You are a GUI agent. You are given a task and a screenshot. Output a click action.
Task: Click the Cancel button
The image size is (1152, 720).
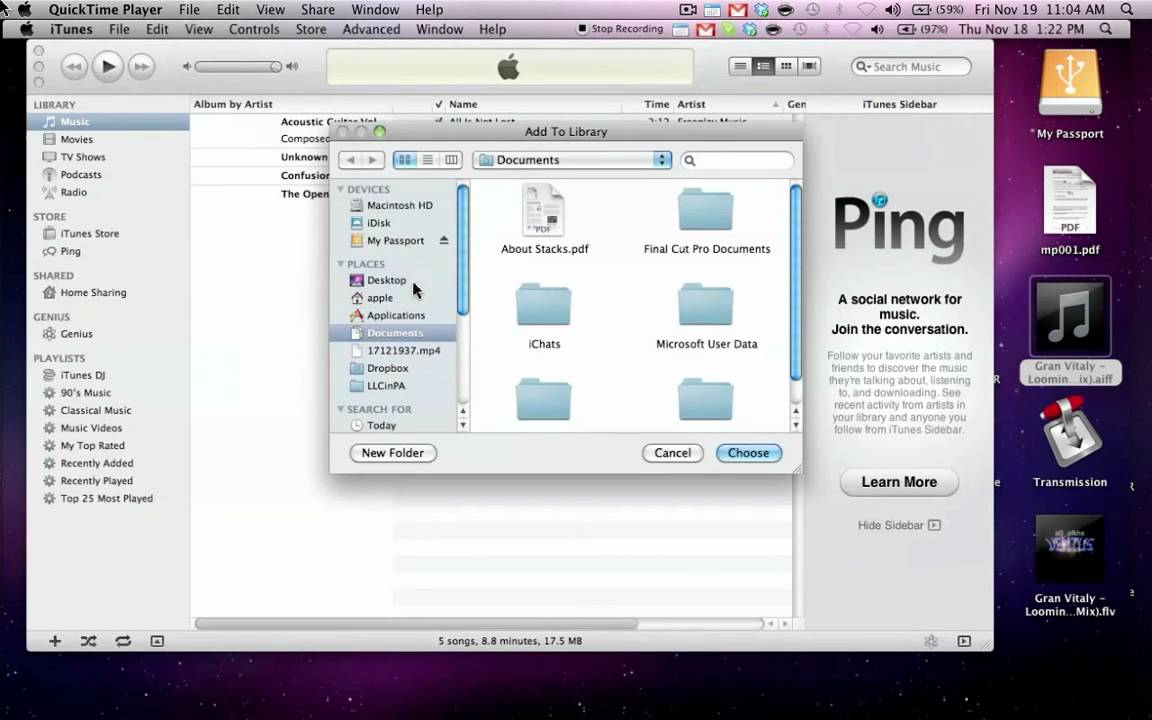point(673,453)
